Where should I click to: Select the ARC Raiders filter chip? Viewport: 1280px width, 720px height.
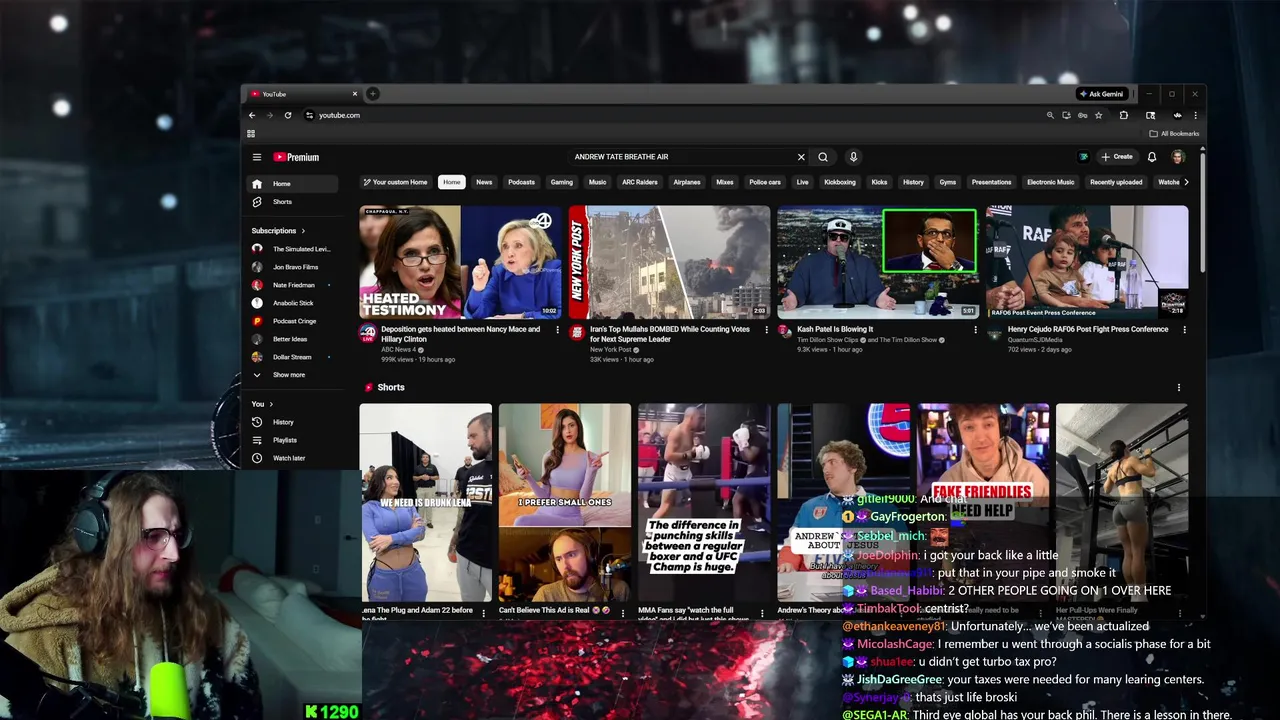pyautogui.click(x=640, y=182)
